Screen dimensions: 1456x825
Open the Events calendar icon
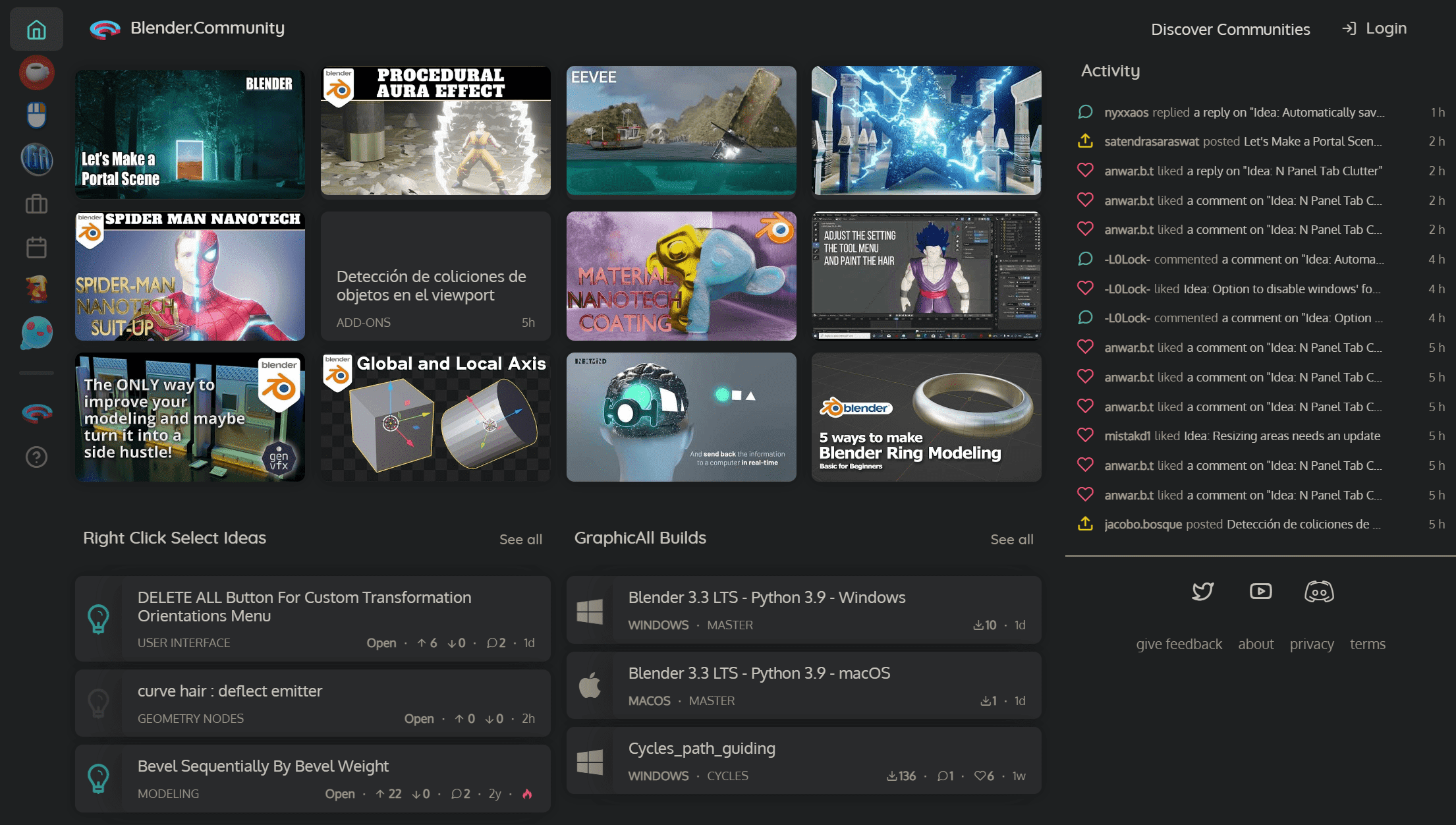tap(36, 247)
